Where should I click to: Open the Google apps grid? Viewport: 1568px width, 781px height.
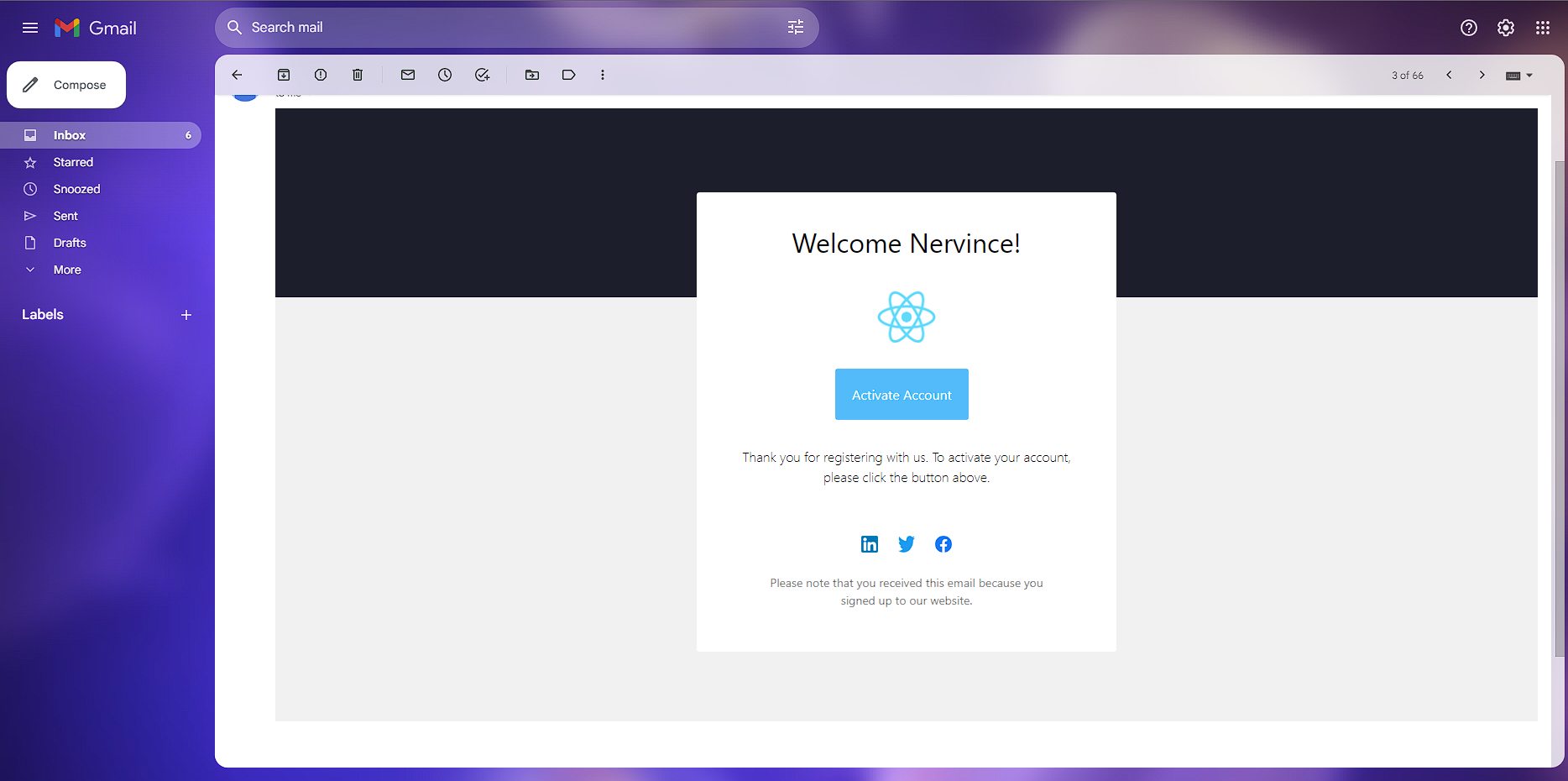[1543, 28]
